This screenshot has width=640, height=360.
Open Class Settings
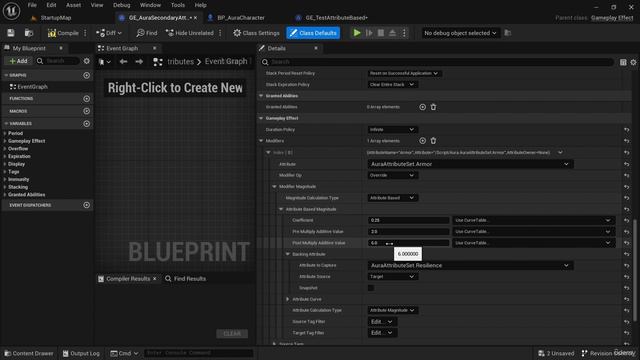click(256, 33)
